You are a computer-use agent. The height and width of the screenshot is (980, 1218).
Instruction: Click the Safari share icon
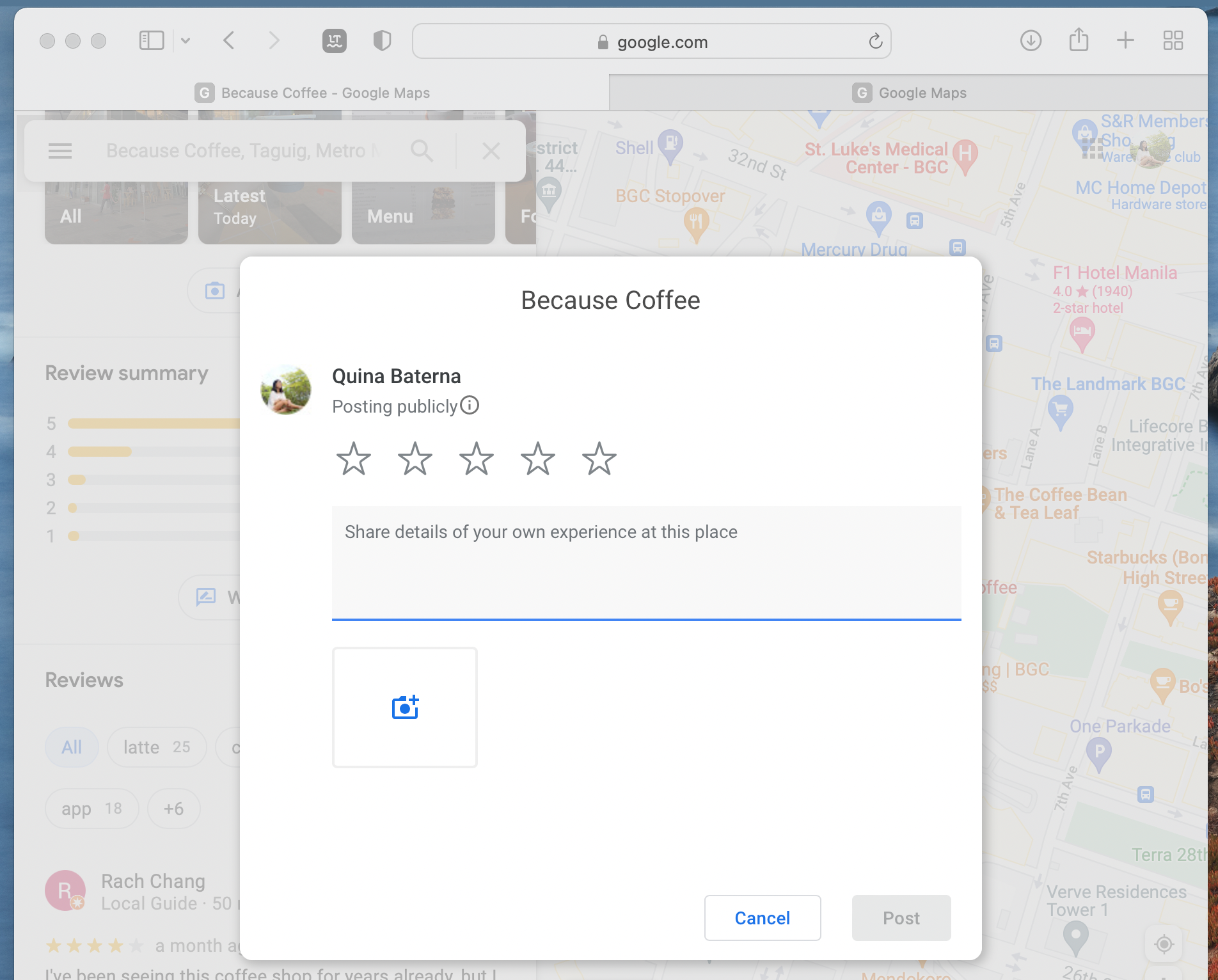pyautogui.click(x=1079, y=40)
